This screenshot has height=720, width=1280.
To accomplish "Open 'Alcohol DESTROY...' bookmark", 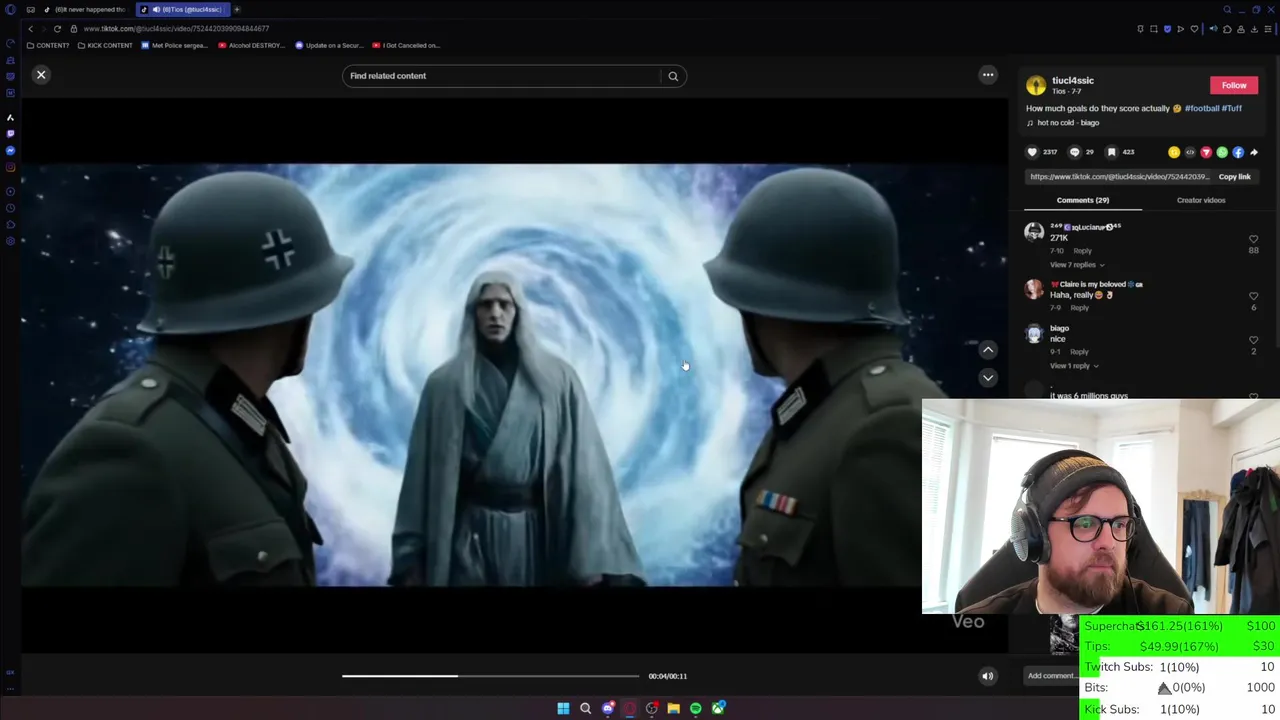I will click(x=252, y=45).
